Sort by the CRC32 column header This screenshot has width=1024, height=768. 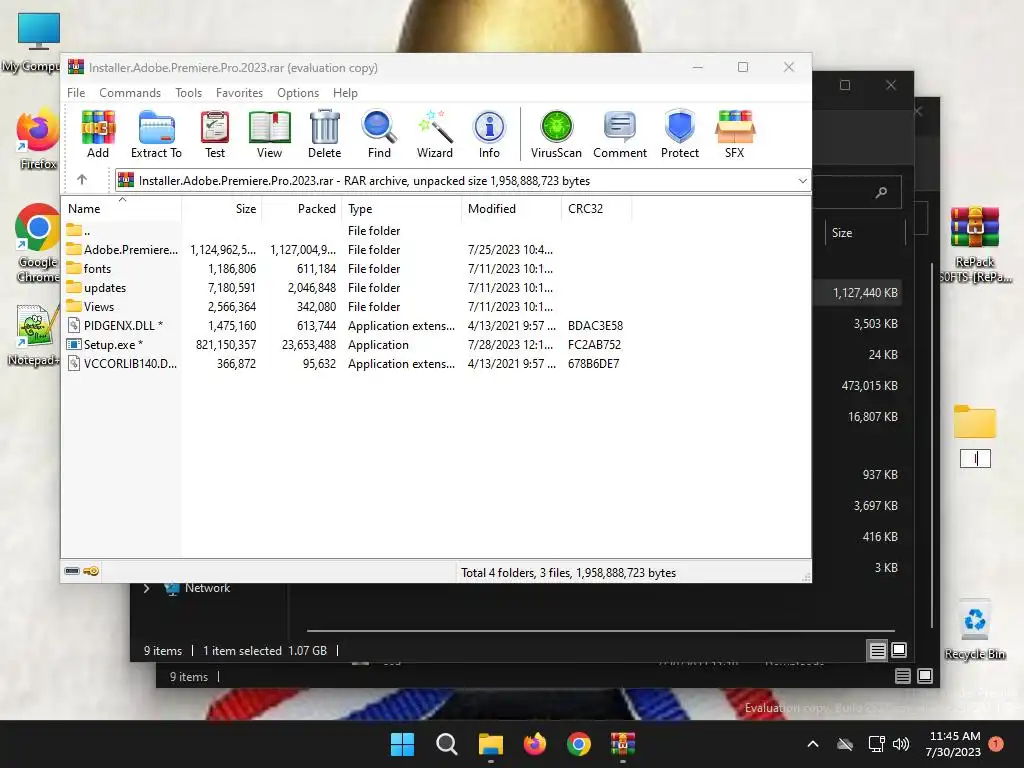tap(596, 208)
